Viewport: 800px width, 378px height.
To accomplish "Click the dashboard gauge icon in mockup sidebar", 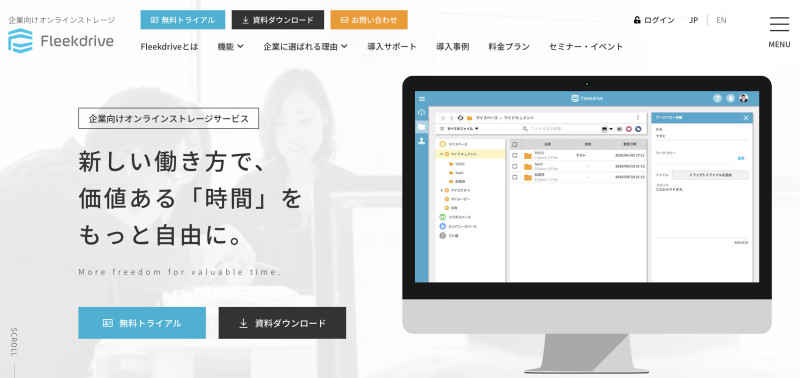I will point(421,112).
